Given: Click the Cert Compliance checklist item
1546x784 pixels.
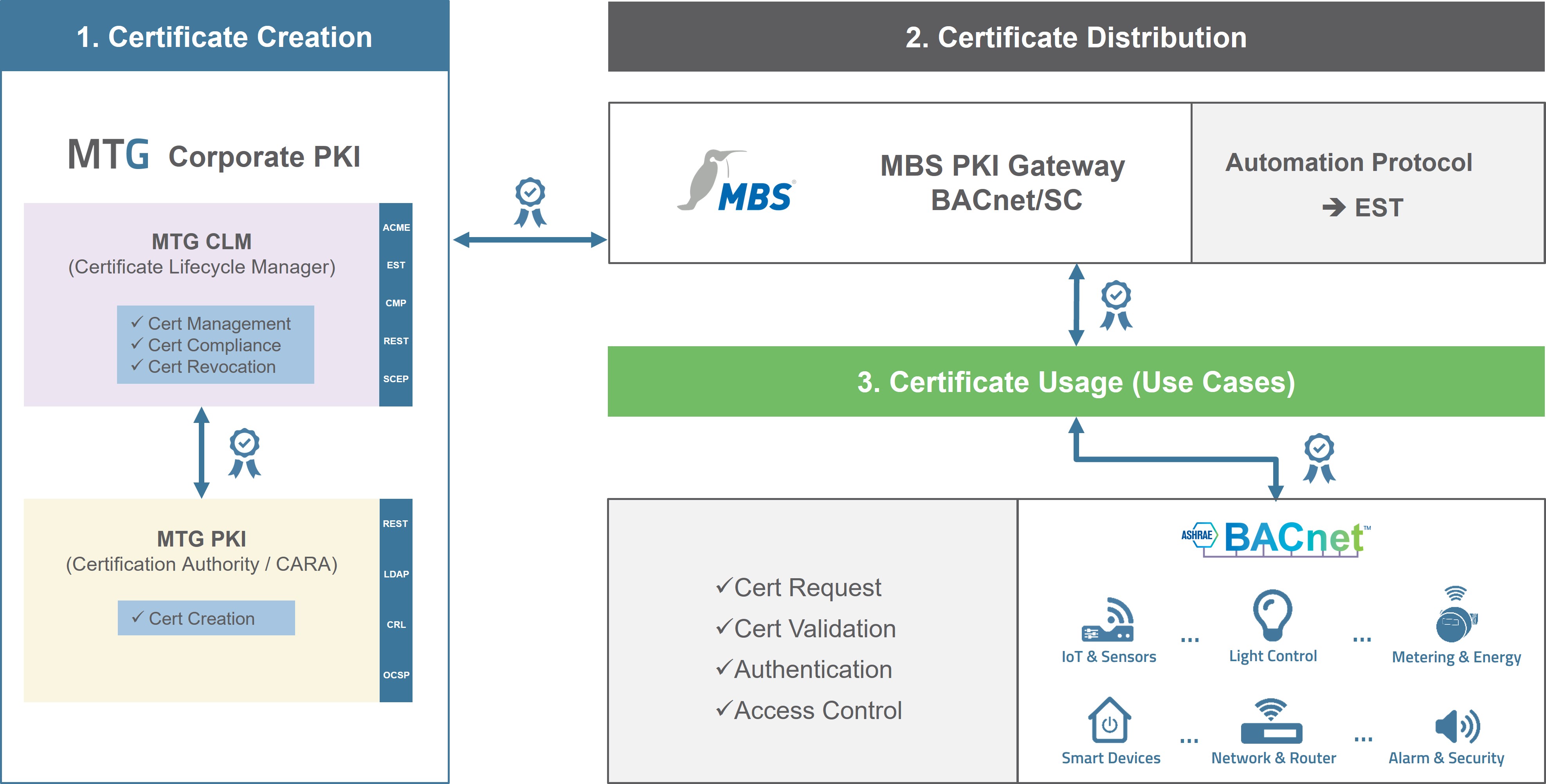Looking at the screenshot, I should point(206,345).
